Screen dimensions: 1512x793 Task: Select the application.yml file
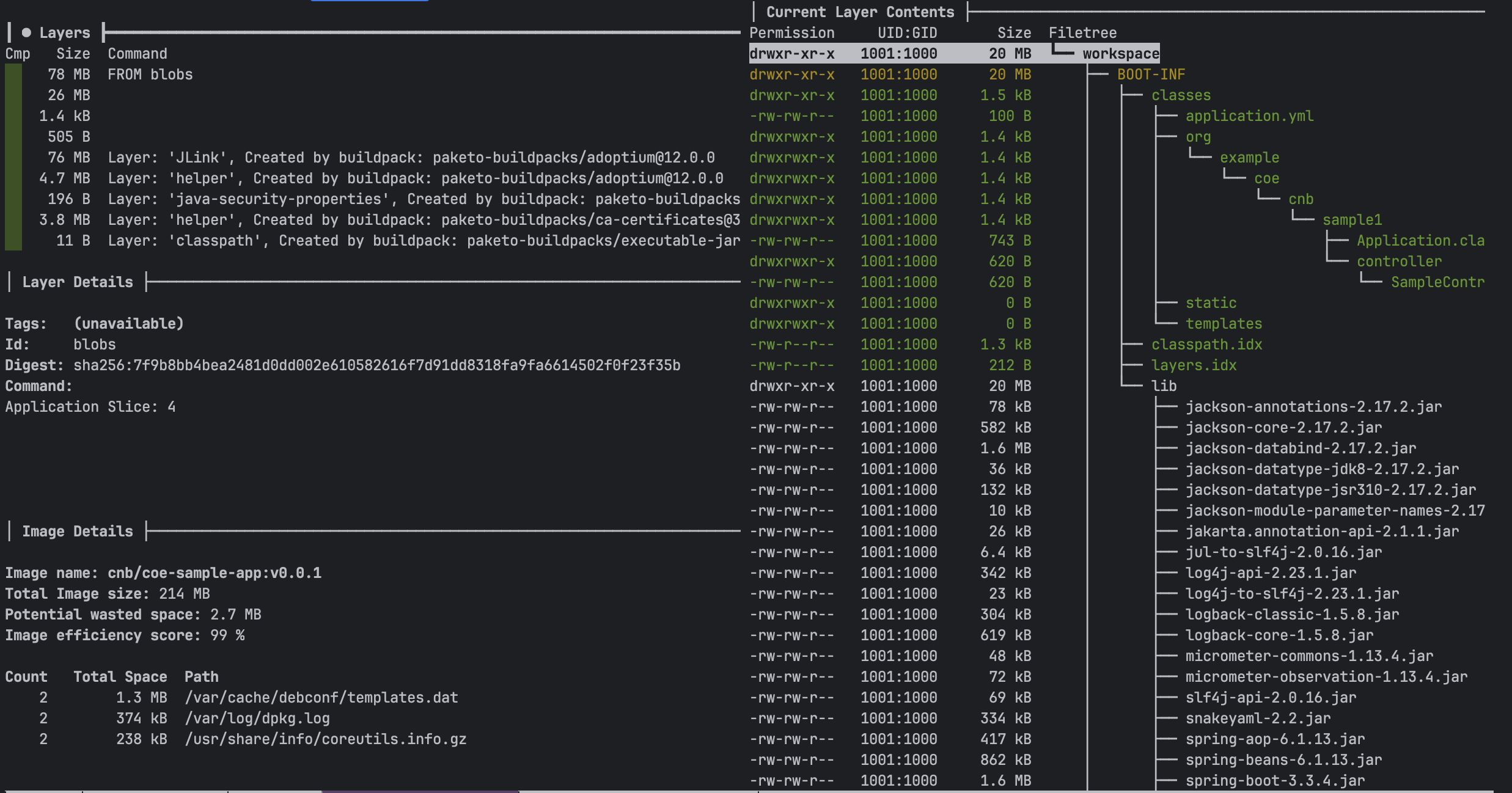coord(1249,116)
